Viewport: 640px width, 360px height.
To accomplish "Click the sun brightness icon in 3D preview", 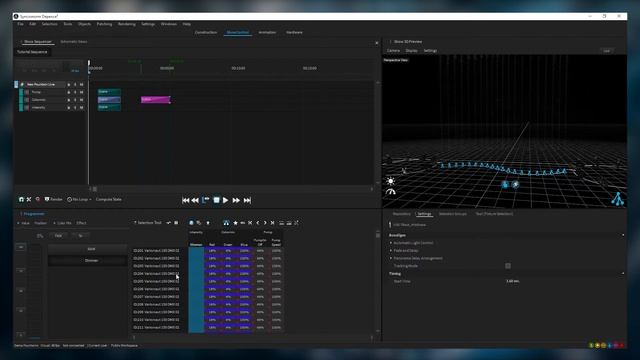I will 391,181.
